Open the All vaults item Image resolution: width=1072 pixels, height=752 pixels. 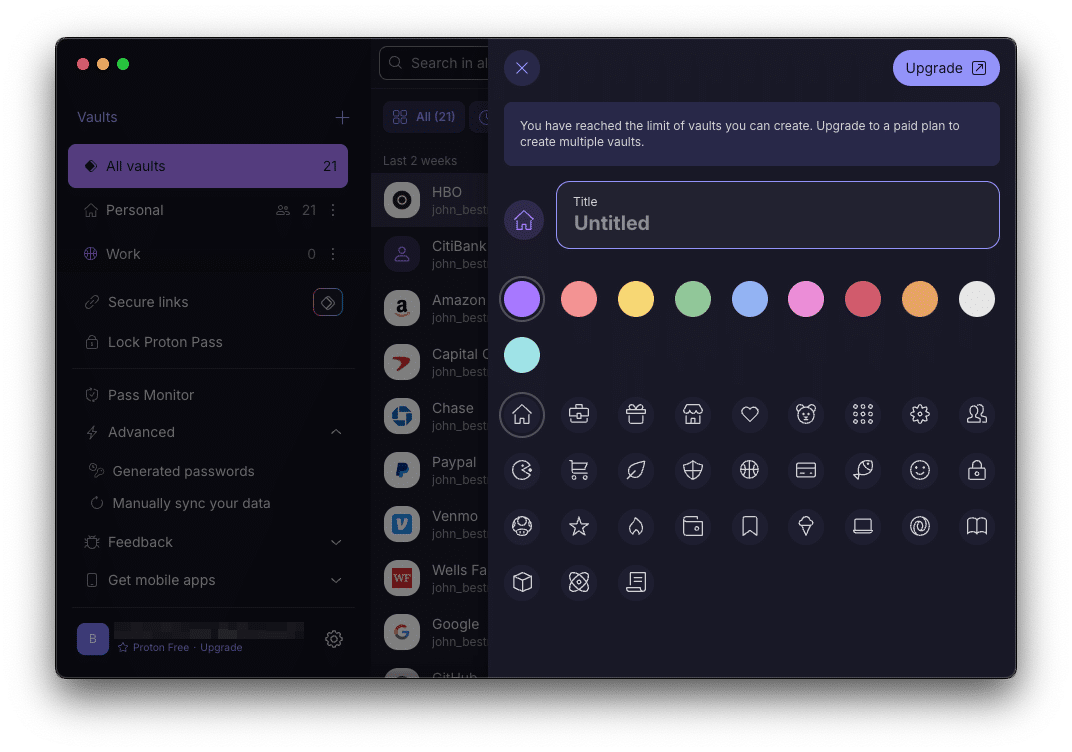click(208, 166)
